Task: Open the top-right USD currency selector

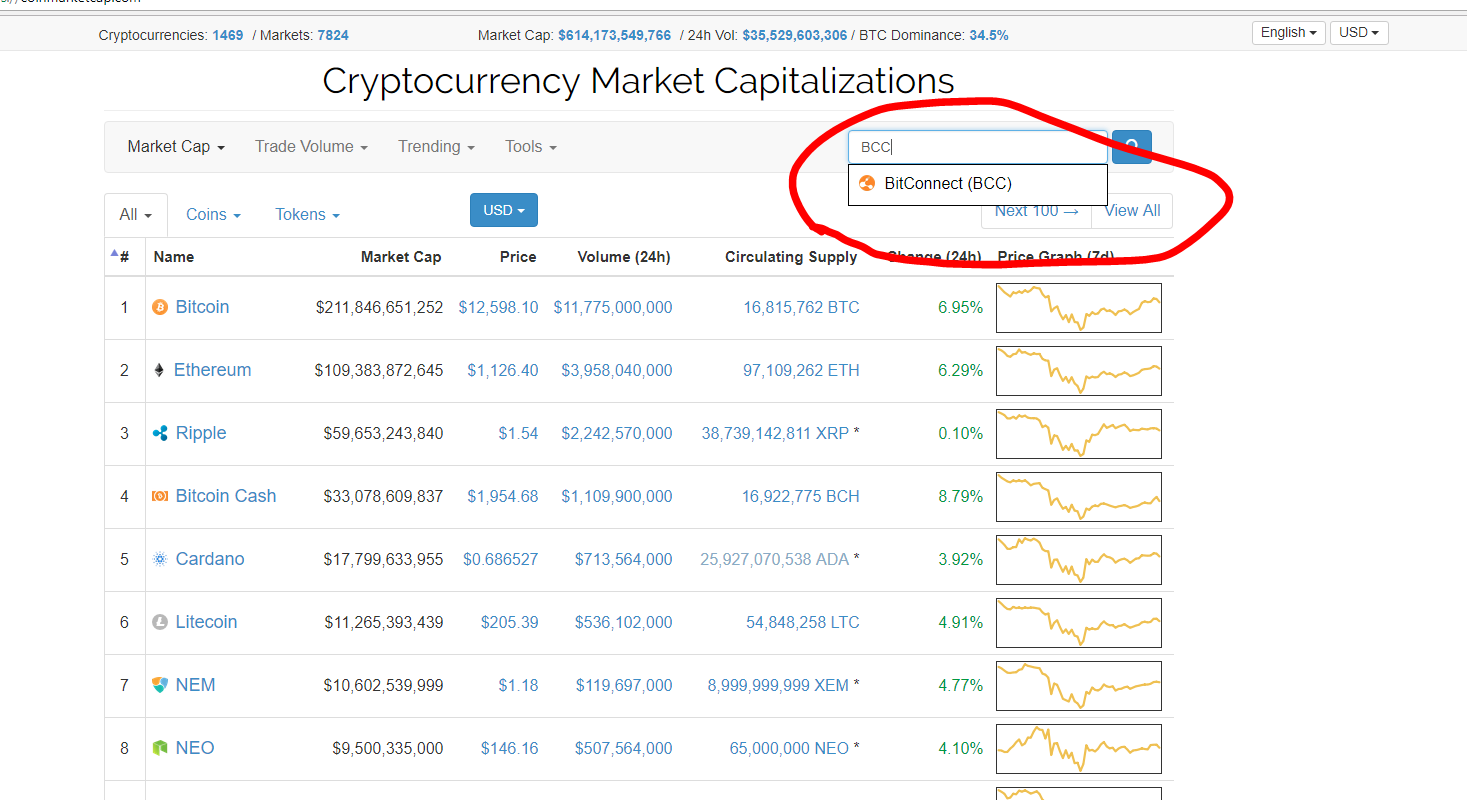Action: (1359, 32)
